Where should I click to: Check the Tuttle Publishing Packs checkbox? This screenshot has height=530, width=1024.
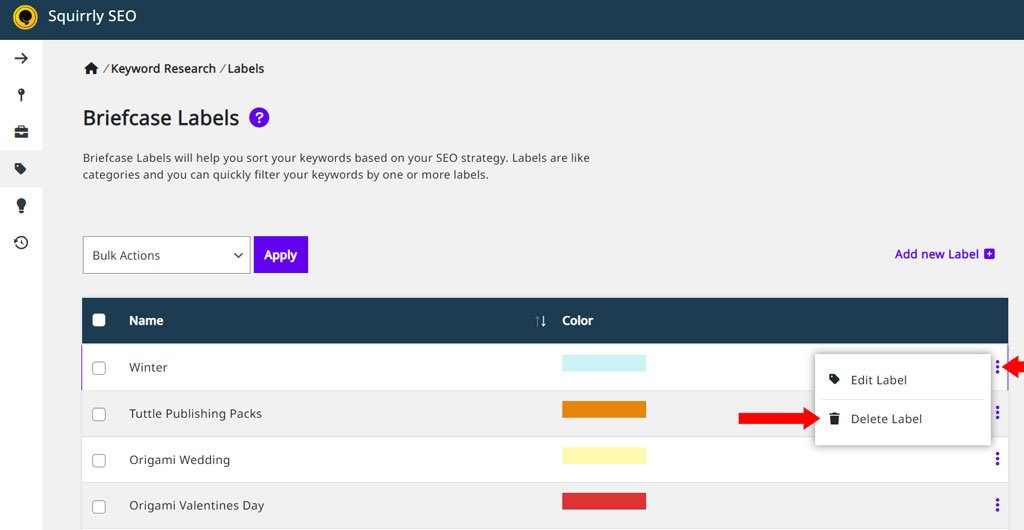click(x=99, y=414)
